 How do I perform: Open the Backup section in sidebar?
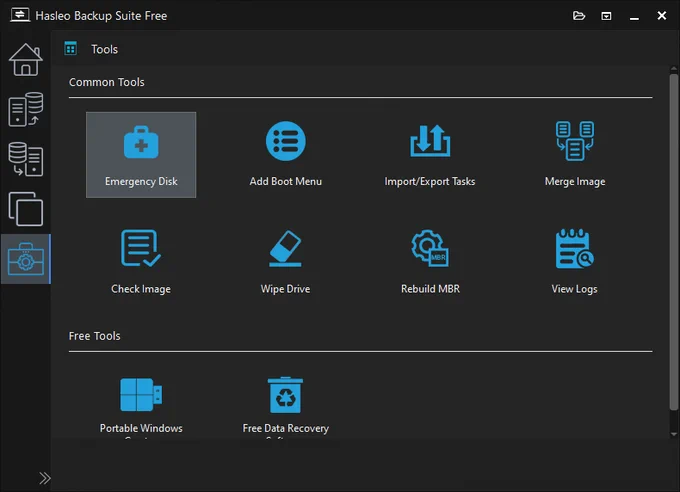click(x=26, y=109)
